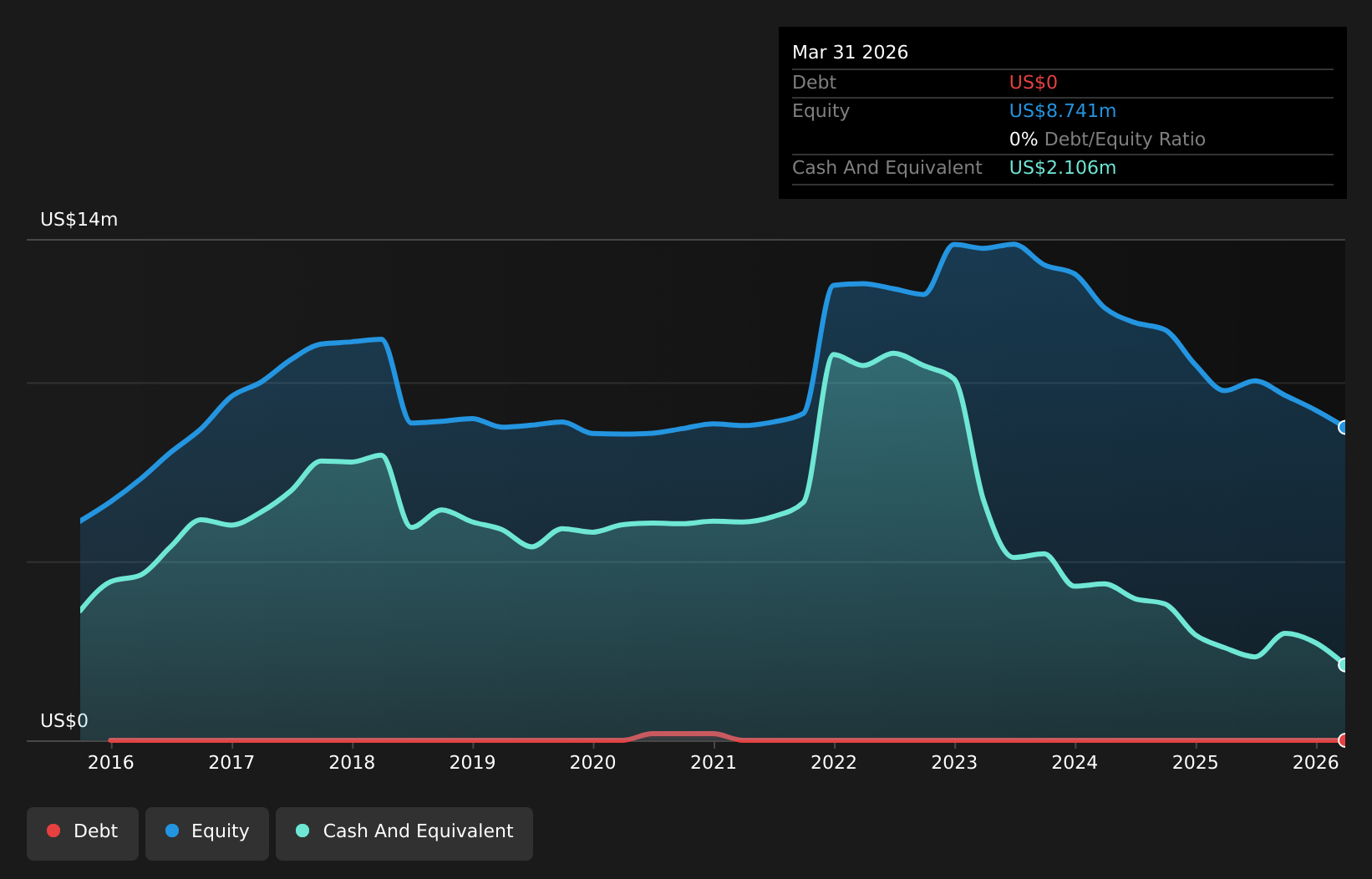The image size is (1372, 879).
Task: Click the 0% Debt/Equity Ratio text
Action: [x=1107, y=140]
